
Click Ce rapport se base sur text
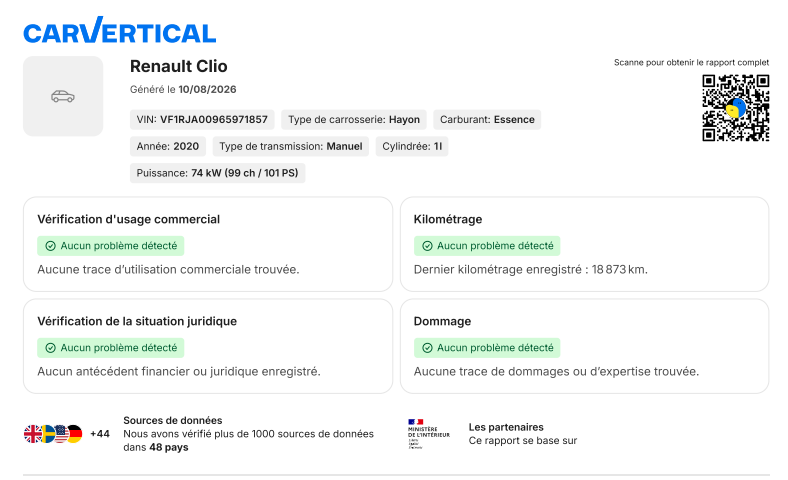pos(523,440)
